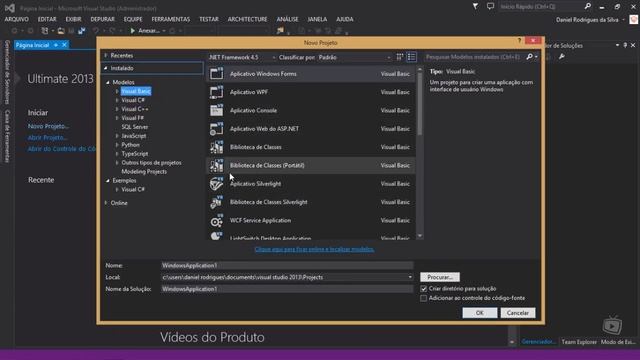This screenshot has width=640, height=360.
Task: Switch templates to small icons view
Action: click(x=400, y=57)
